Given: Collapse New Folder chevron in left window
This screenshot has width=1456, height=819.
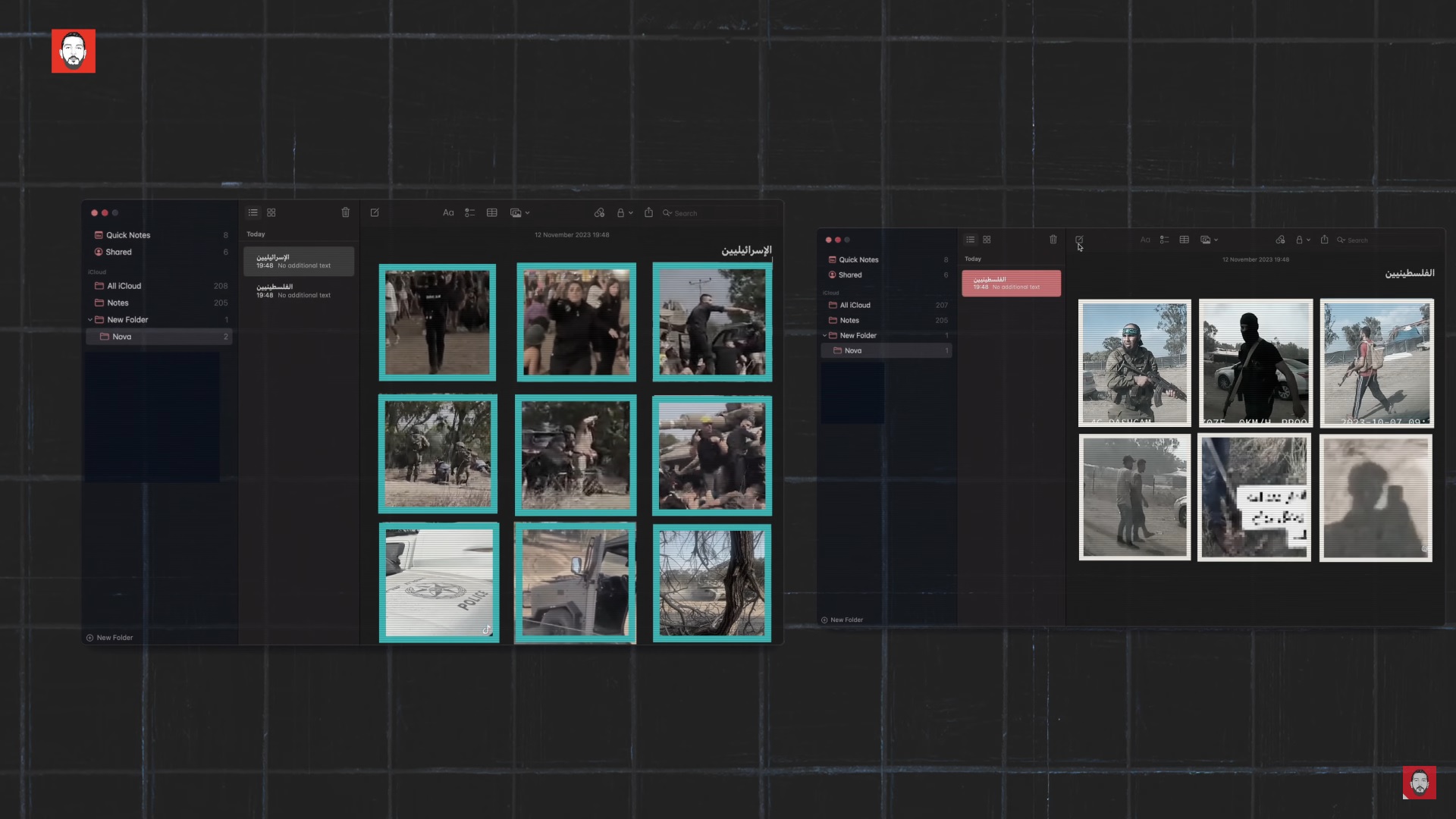Looking at the screenshot, I should click(90, 320).
